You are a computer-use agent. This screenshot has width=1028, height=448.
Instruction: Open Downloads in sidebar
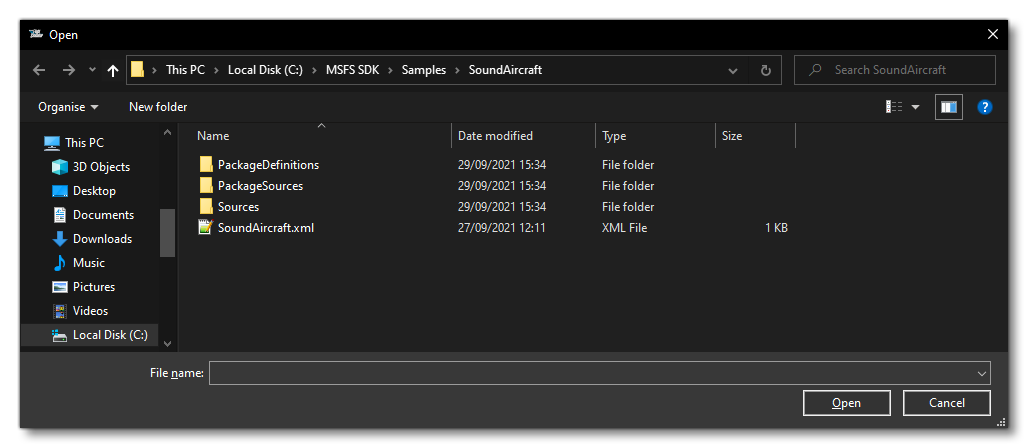[102, 239]
